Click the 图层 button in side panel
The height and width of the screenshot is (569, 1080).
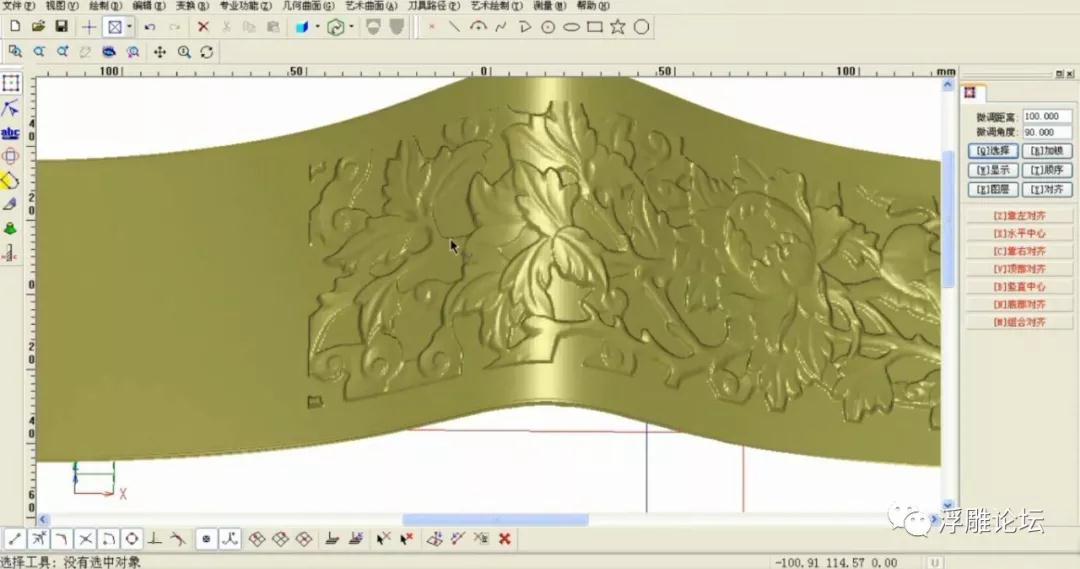point(992,189)
